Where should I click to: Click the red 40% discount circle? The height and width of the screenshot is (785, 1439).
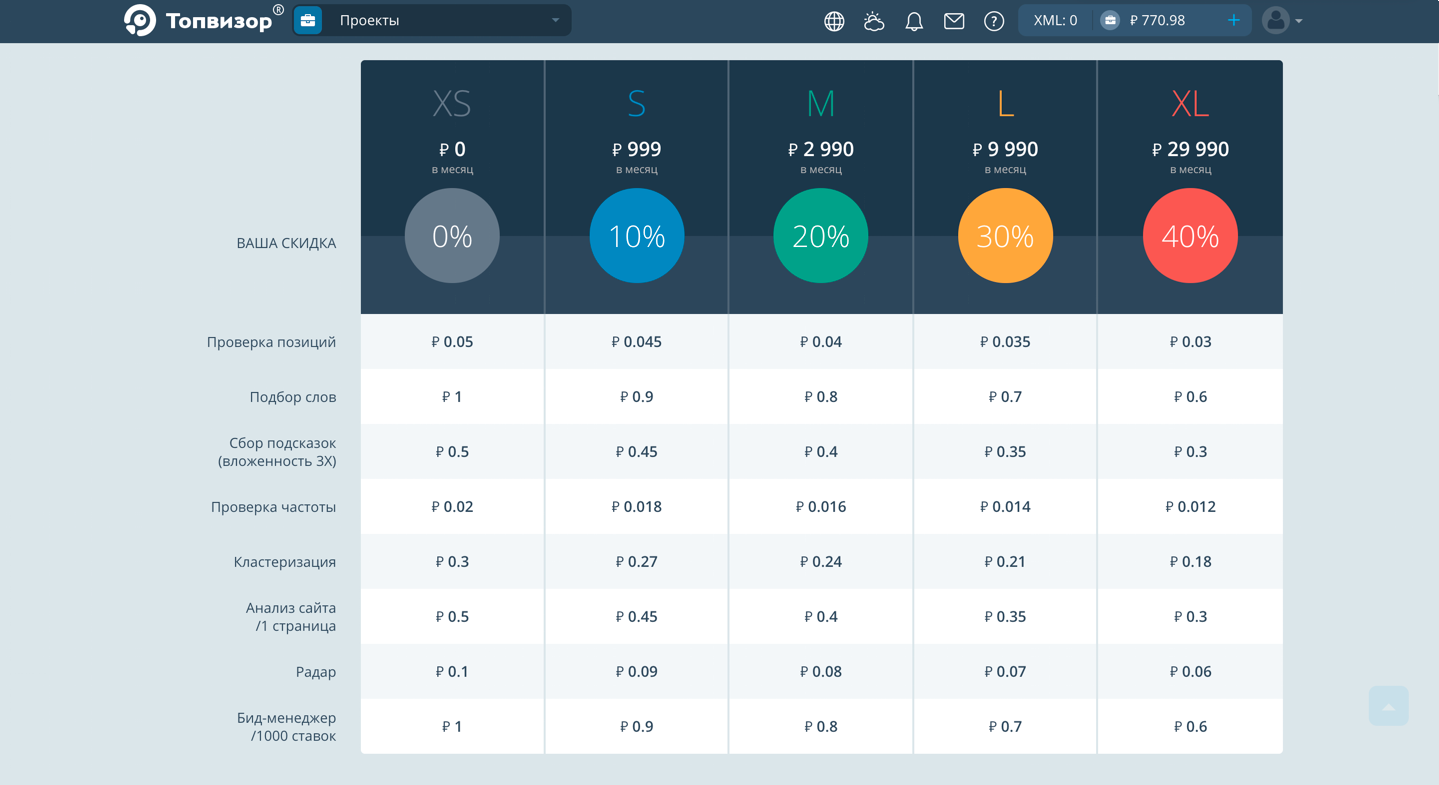point(1190,236)
